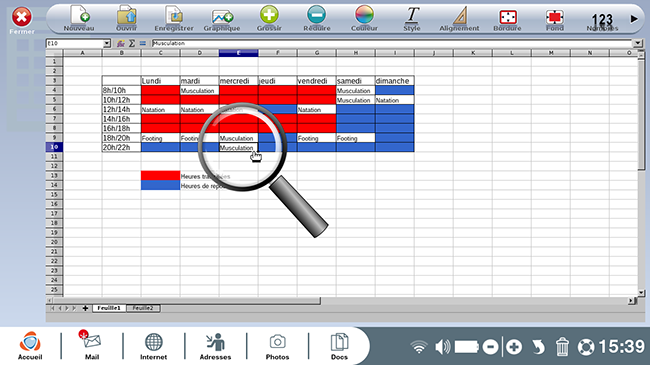Open Bordure border options
Viewport: 650px width, 365px height.
(507, 19)
